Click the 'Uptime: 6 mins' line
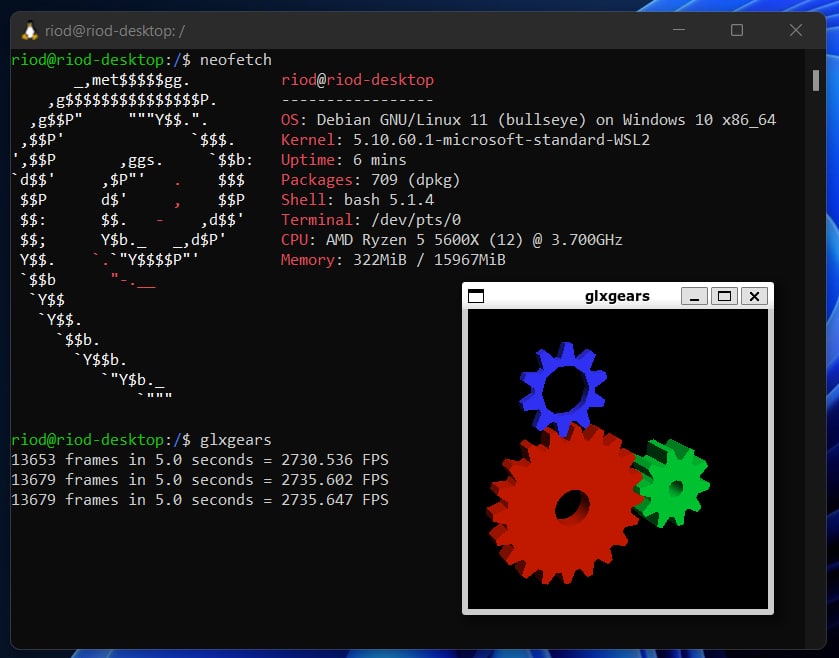Screen dimensions: 839x658 point(343,160)
